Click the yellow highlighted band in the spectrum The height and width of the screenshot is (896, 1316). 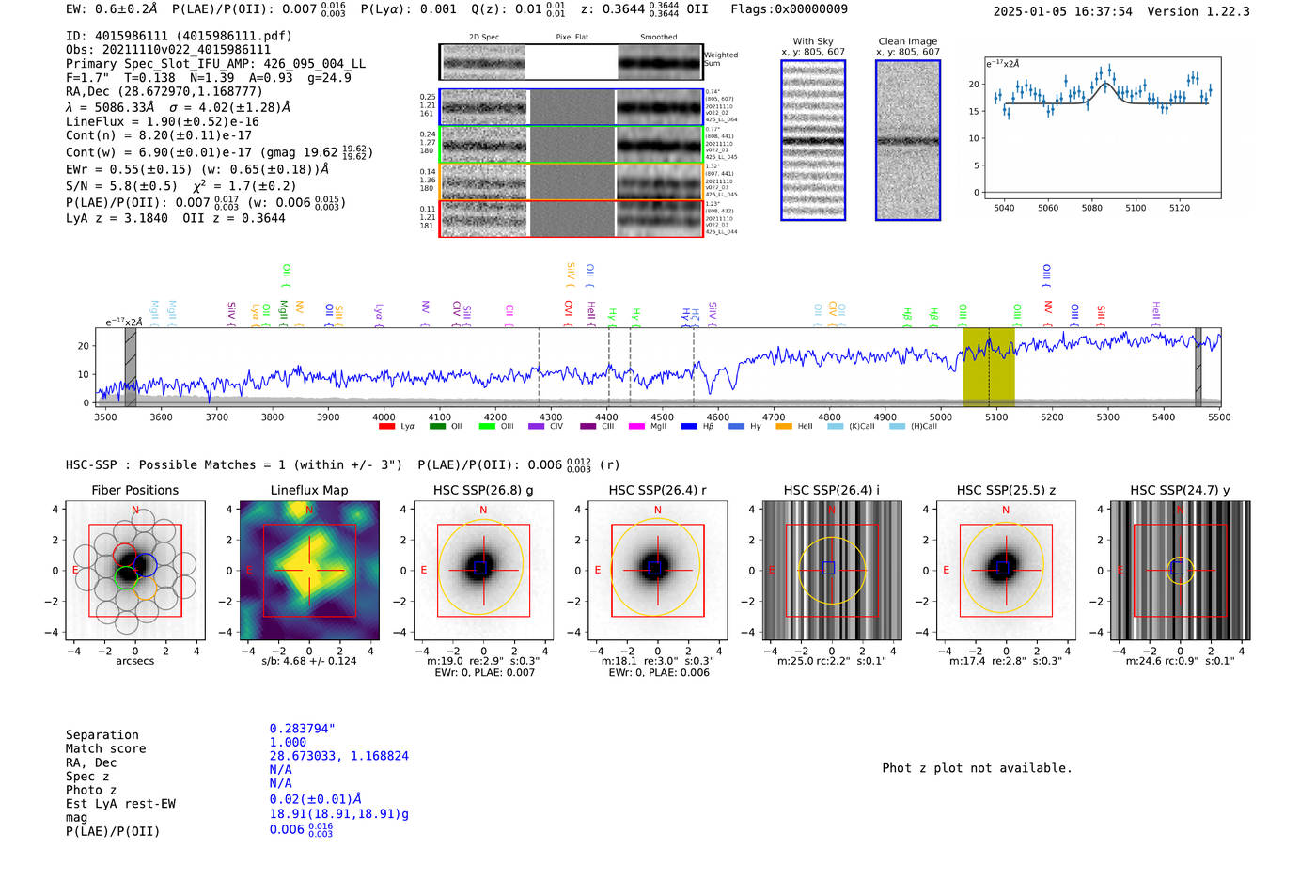(x=989, y=368)
